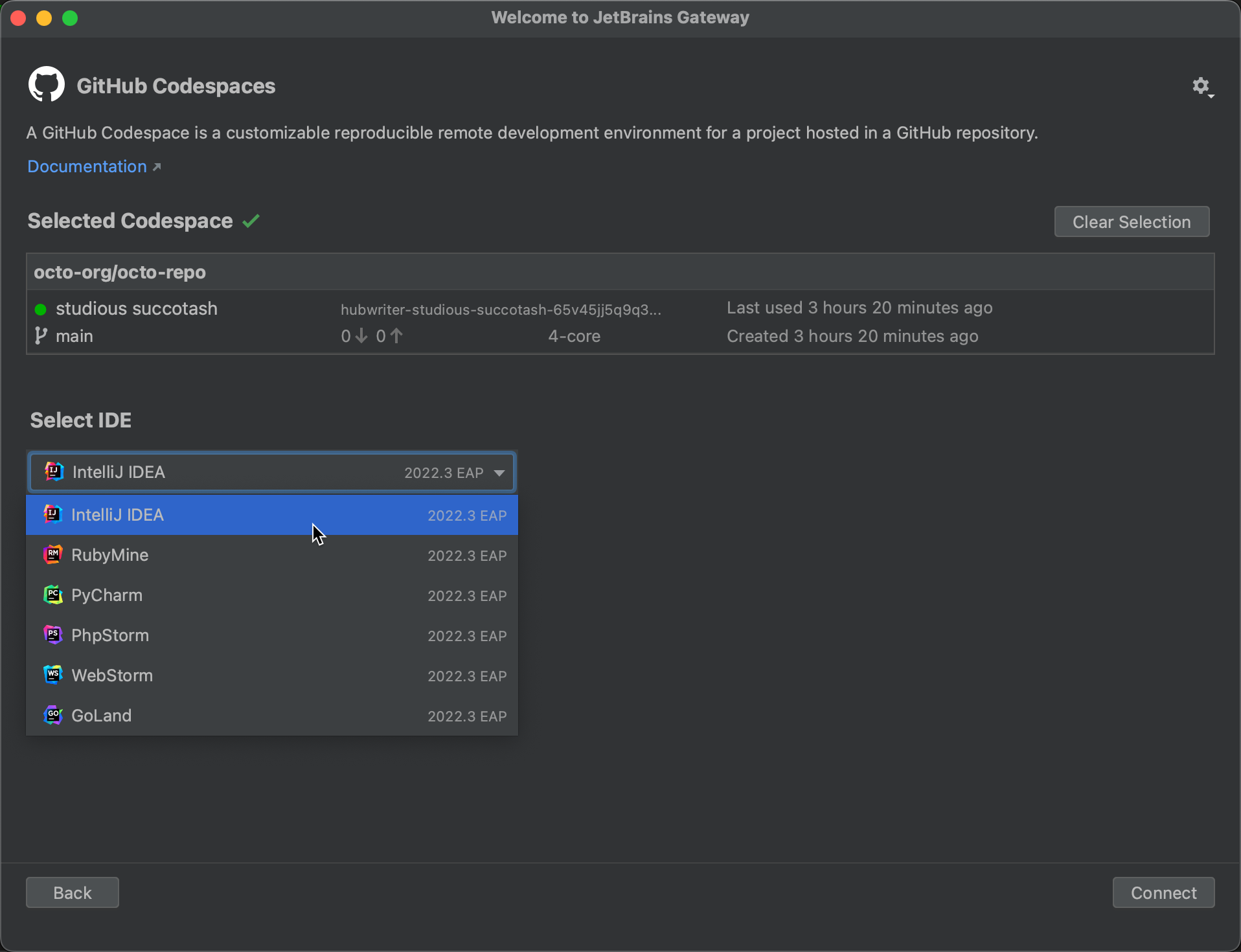Viewport: 1241px width, 952px height.
Task: Click the incoming commits down arrow
Action: (361, 335)
